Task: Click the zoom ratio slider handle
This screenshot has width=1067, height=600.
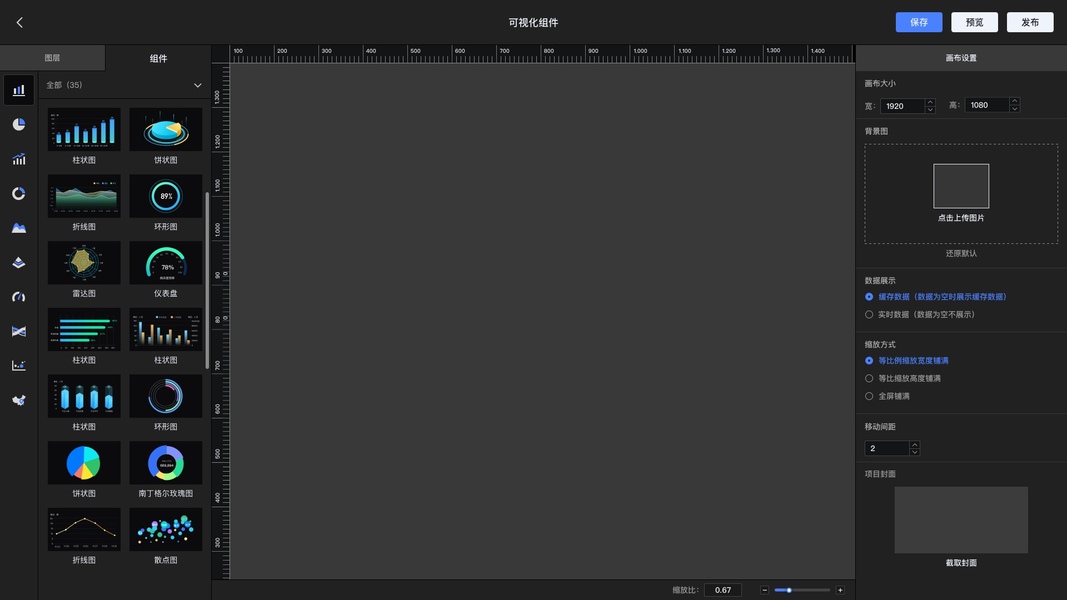Action: point(789,590)
